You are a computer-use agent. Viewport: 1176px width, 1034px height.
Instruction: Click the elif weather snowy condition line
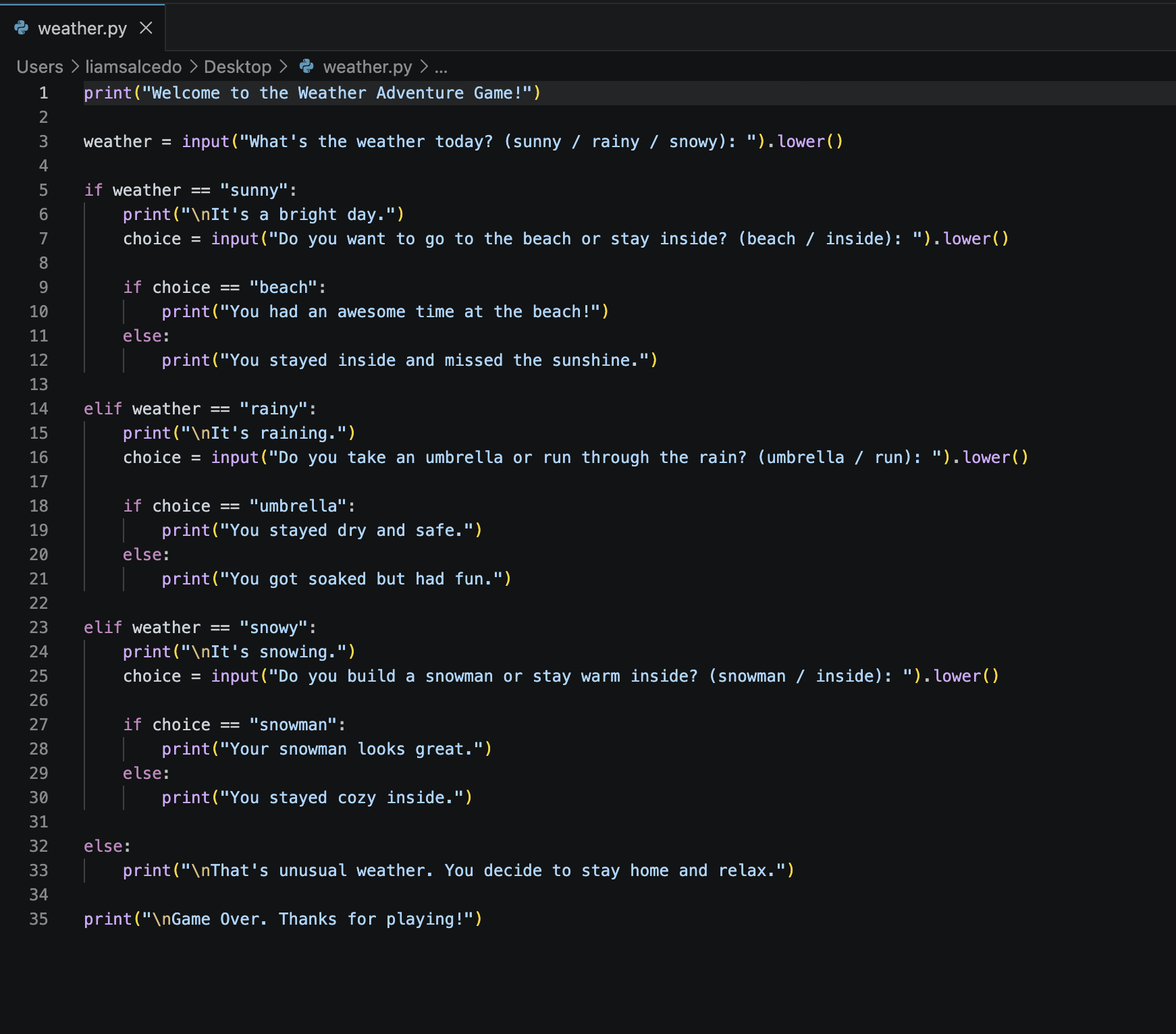(x=199, y=627)
